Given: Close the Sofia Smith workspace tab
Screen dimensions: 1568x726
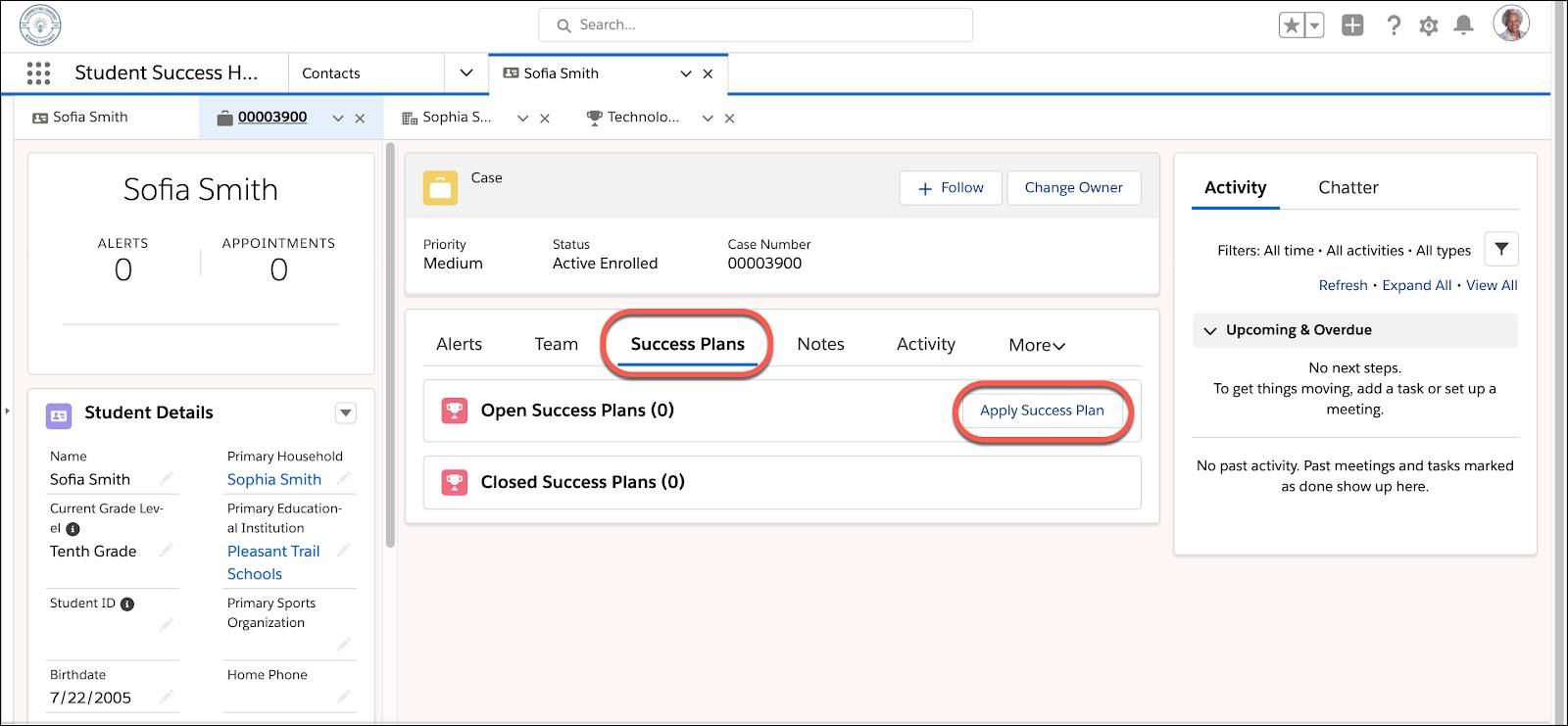Looking at the screenshot, I should click(708, 74).
